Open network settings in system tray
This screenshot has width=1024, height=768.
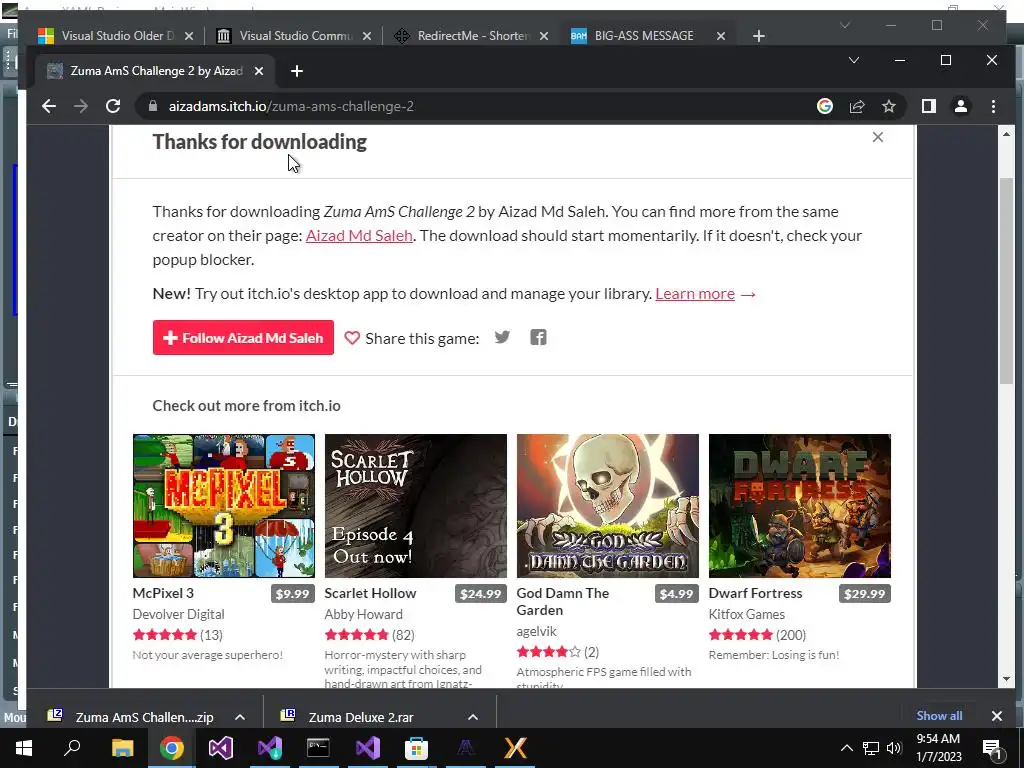[871, 748]
